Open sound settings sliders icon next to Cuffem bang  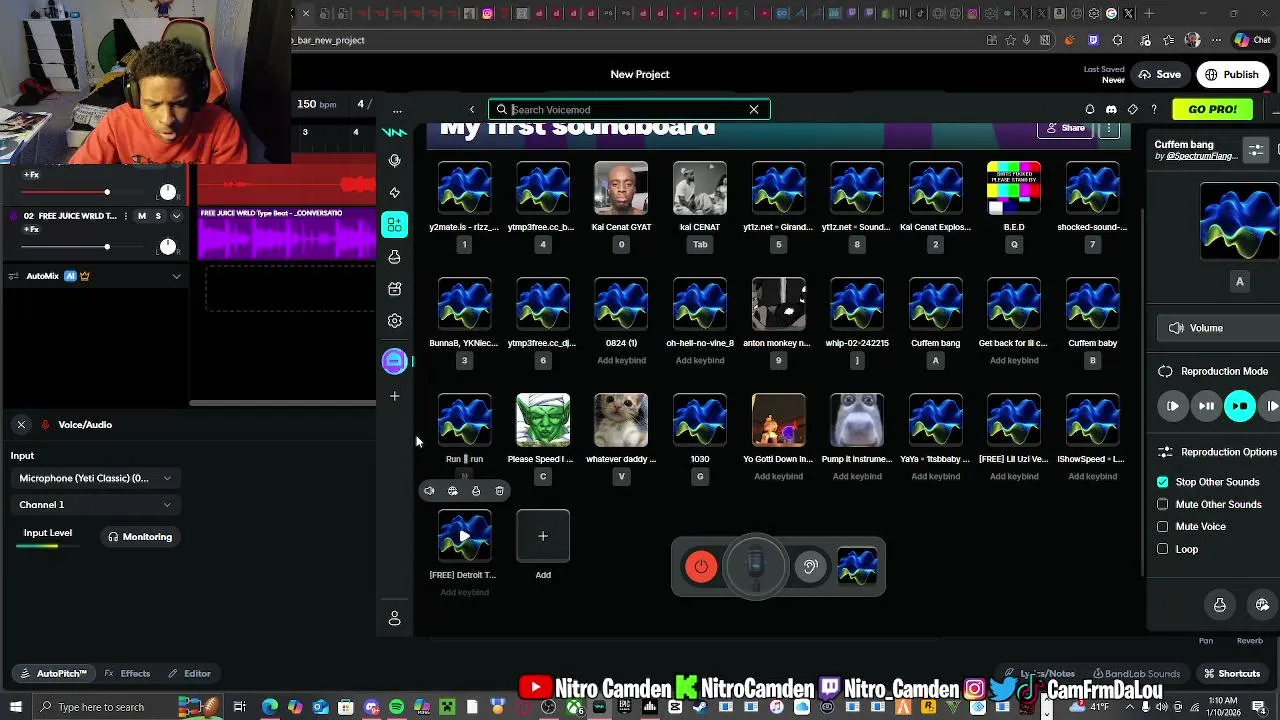tap(1256, 150)
